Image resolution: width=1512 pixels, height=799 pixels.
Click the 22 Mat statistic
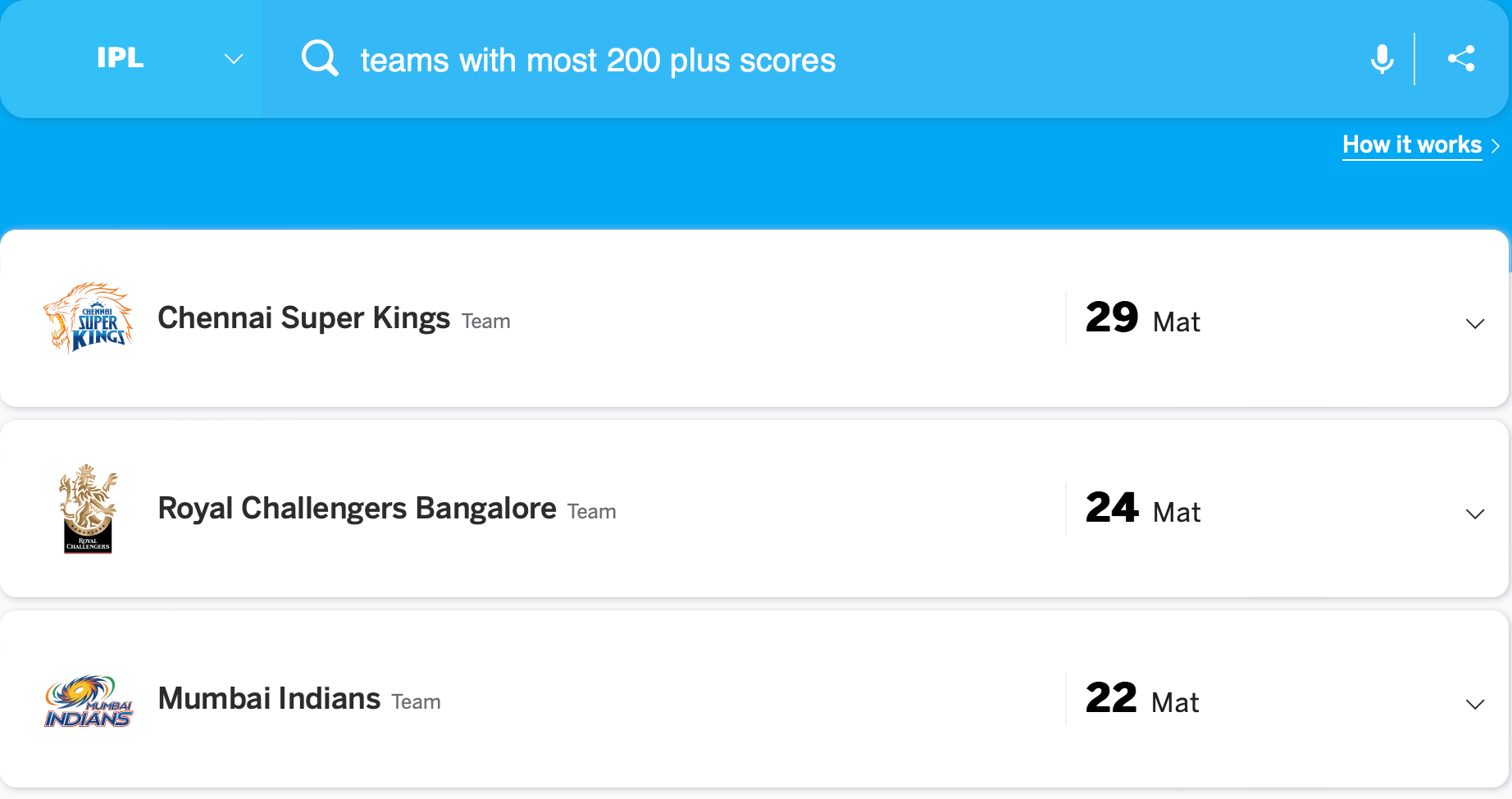(x=1142, y=698)
